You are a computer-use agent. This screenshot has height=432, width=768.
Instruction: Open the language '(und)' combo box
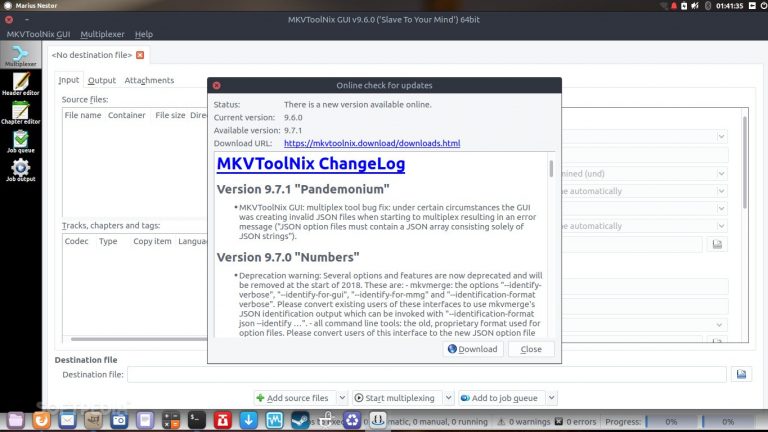click(x=645, y=173)
